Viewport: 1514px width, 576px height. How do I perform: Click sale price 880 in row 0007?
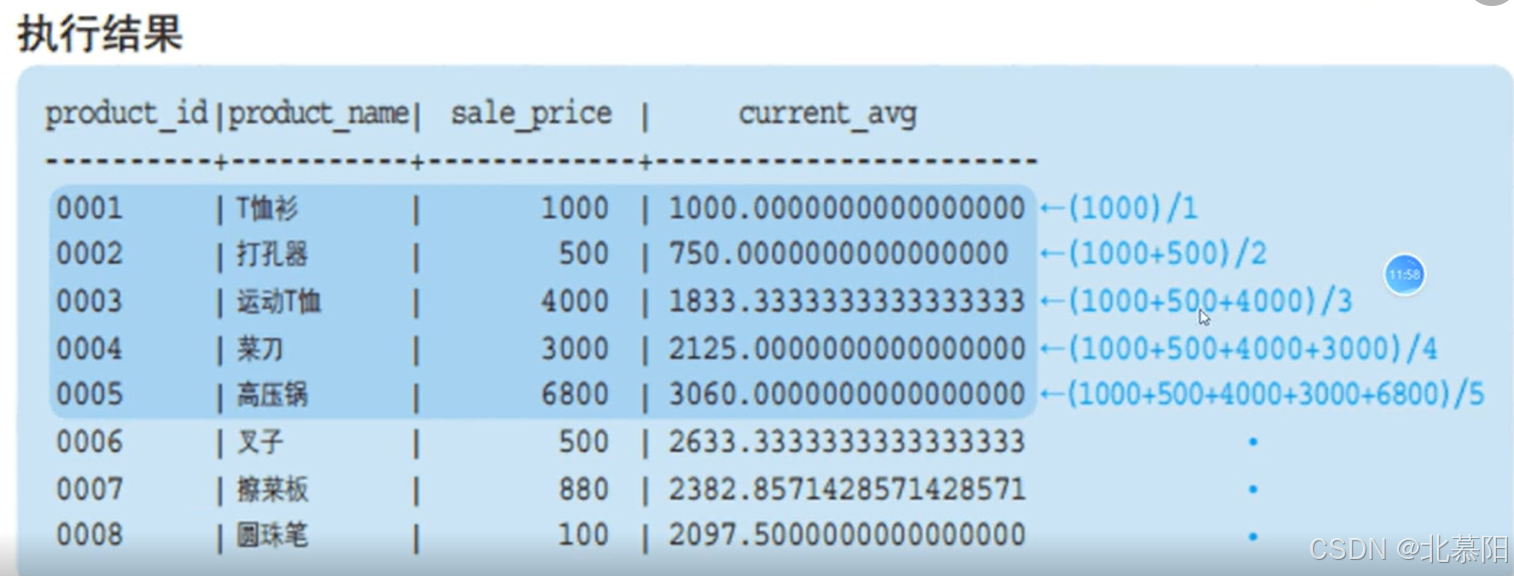point(583,489)
